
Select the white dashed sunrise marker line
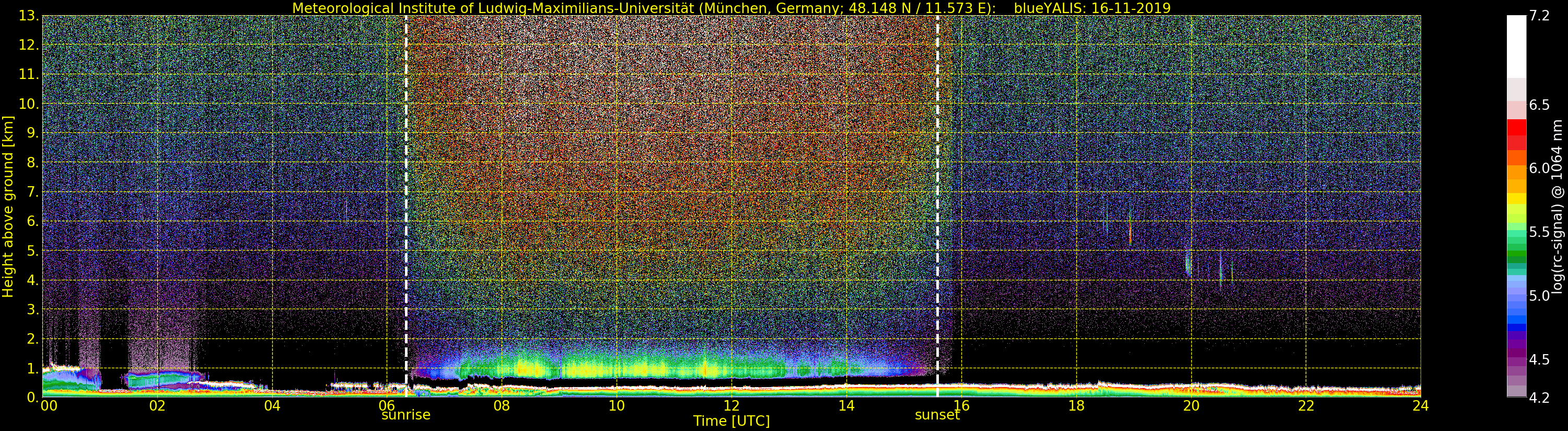click(406, 206)
